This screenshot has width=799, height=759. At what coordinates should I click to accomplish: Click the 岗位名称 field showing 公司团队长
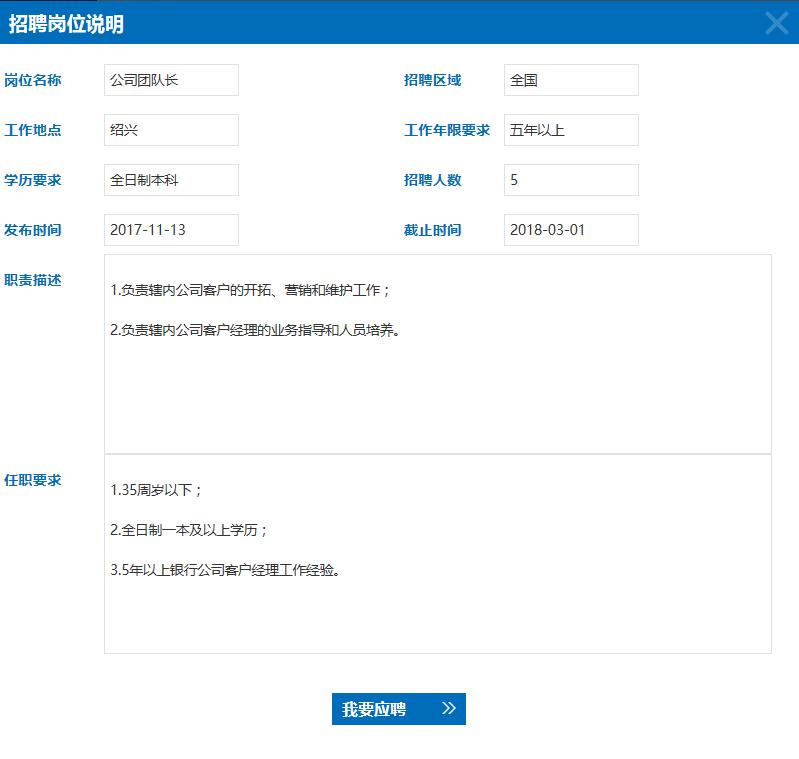[x=171, y=80]
